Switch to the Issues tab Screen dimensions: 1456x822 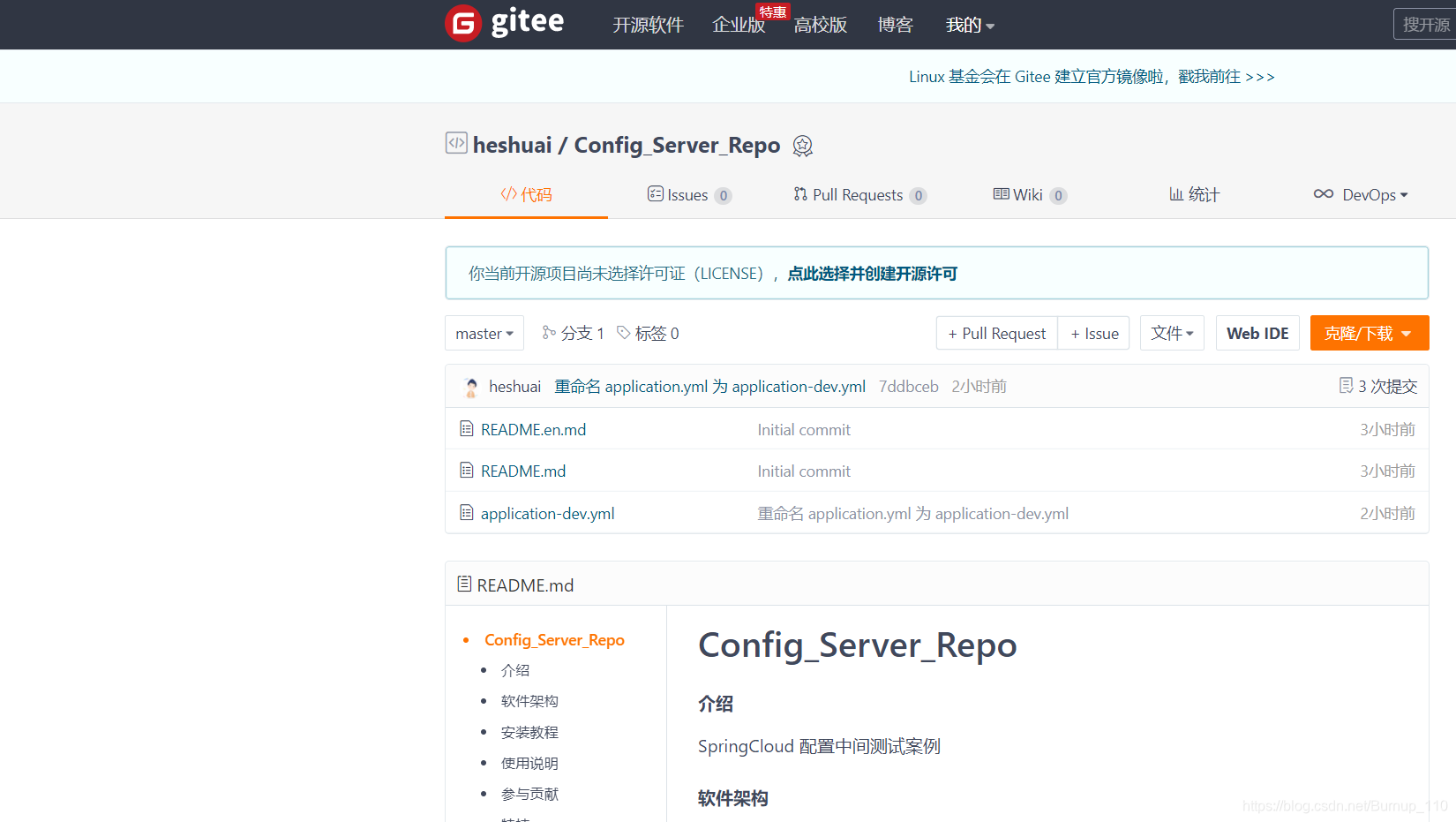689,195
